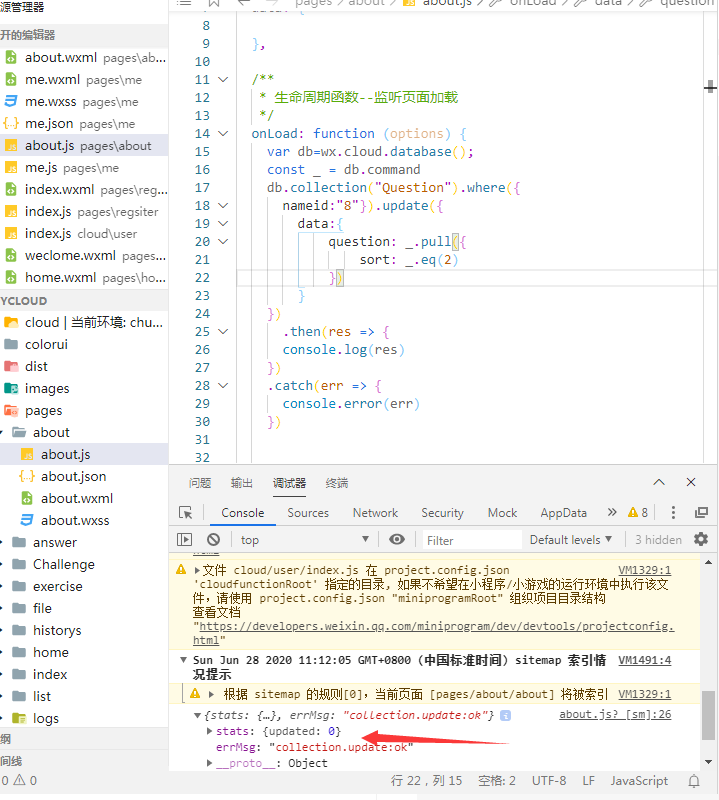719x800 pixels.
Task: Clear the console with the ban icon
Action: point(213,539)
